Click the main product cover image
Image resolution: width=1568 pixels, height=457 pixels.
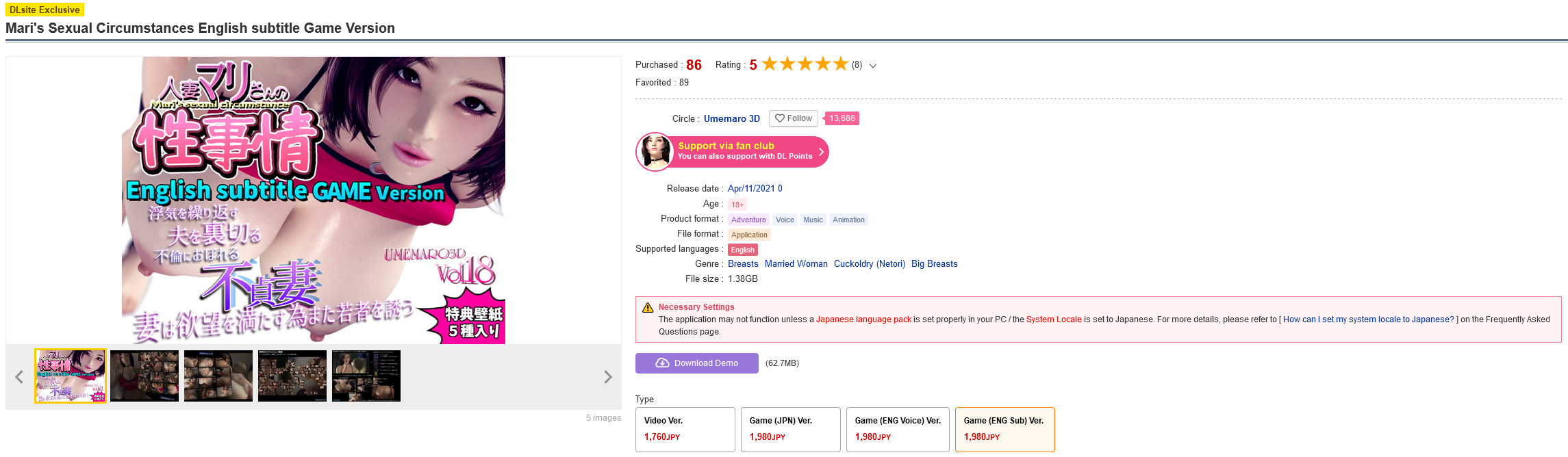(x=314, y=200)
